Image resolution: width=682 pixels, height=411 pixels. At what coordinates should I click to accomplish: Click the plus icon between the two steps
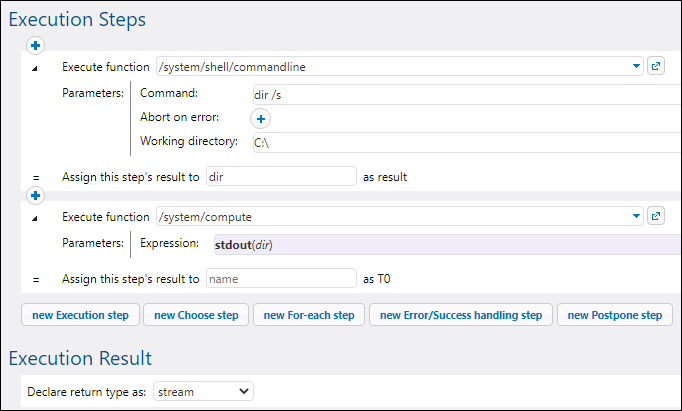coord(36,195)
